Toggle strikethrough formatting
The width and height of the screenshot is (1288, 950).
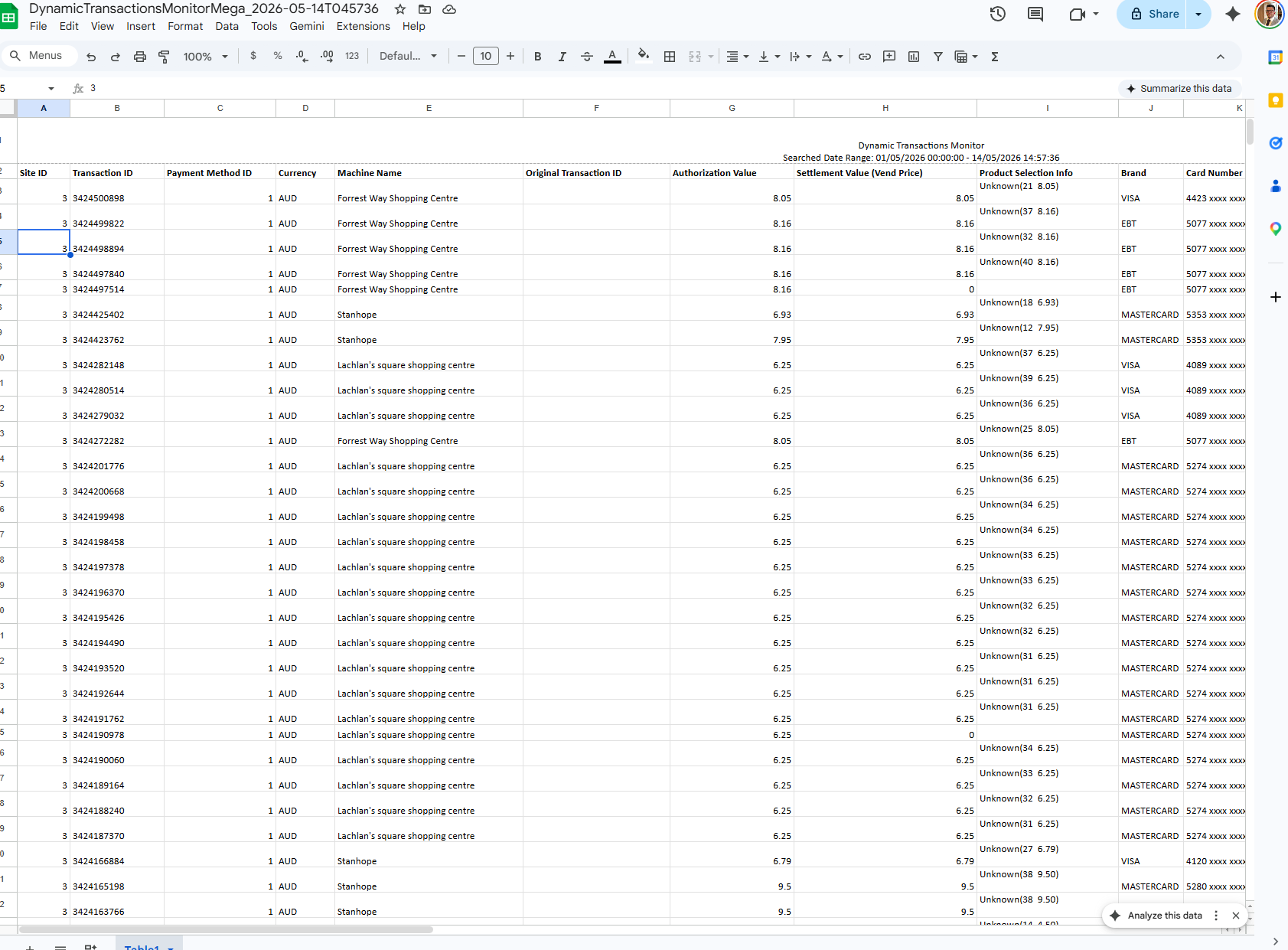[x=587, y=57]
